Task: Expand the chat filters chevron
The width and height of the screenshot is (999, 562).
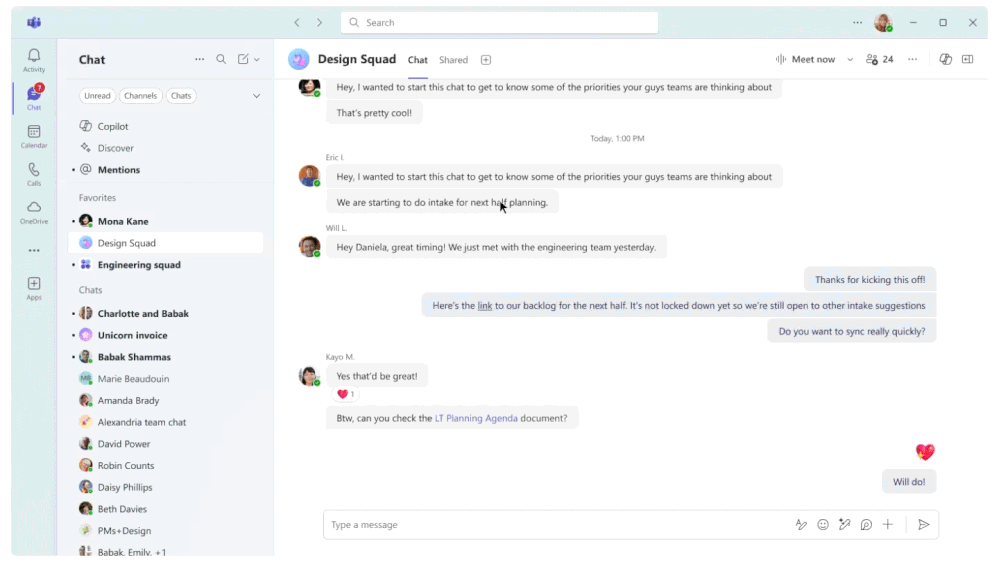Action: [256, 96]
